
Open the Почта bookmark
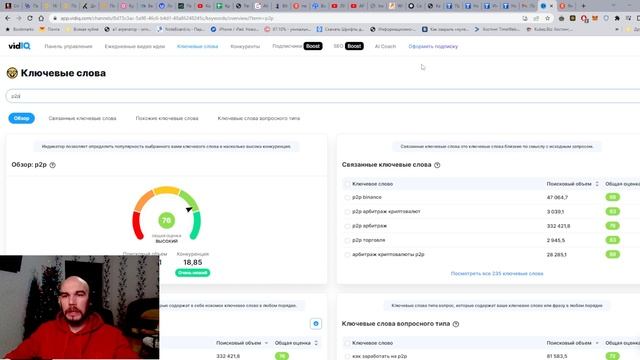click(49, 29)
